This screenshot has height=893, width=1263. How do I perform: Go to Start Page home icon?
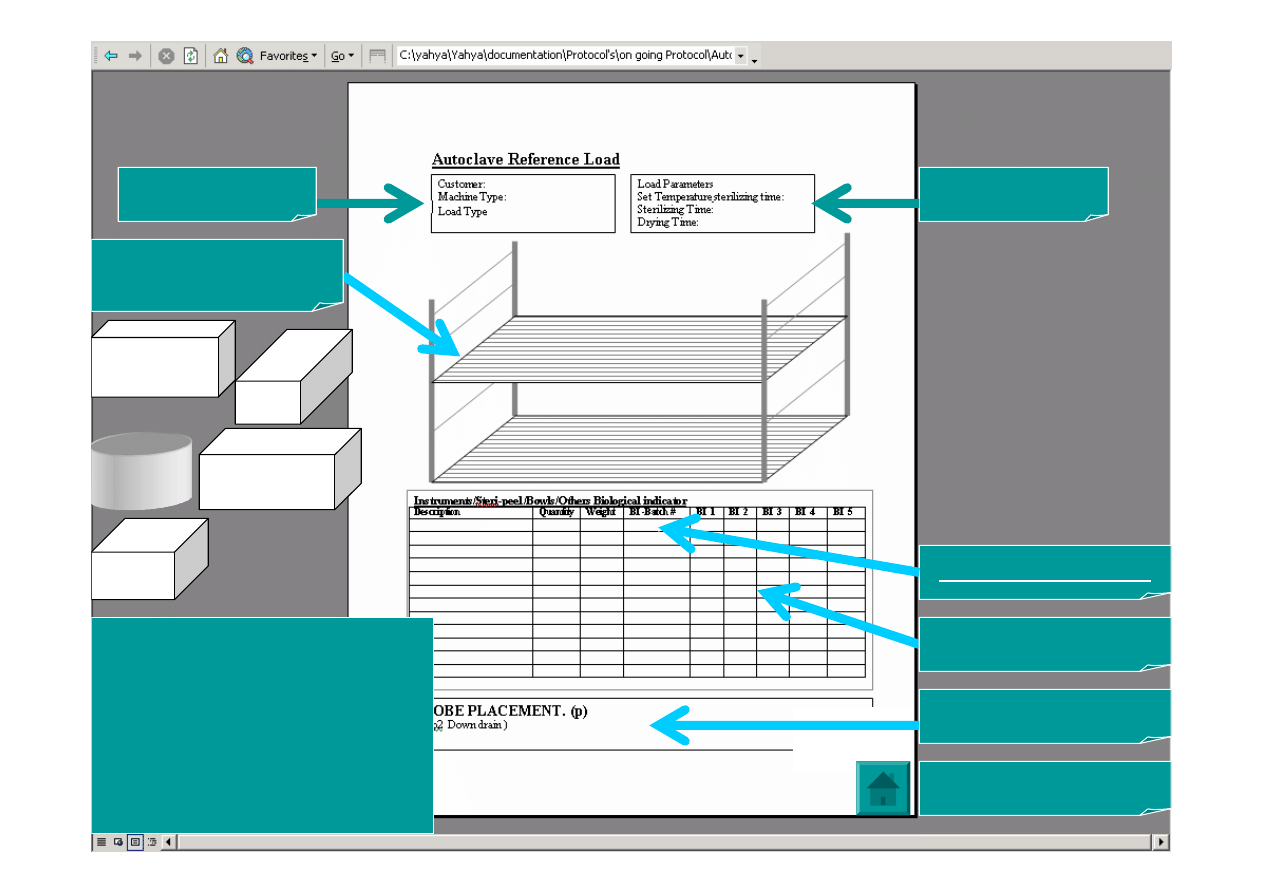(221, 56)
